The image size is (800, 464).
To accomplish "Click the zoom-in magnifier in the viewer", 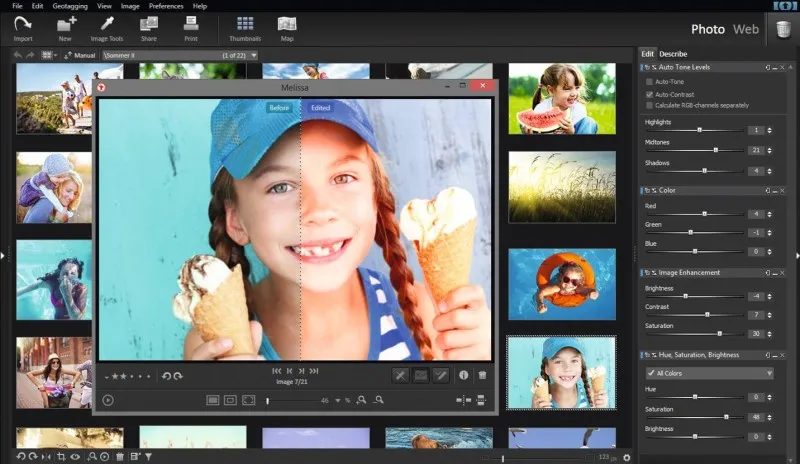I will click(x=361, y=400).
